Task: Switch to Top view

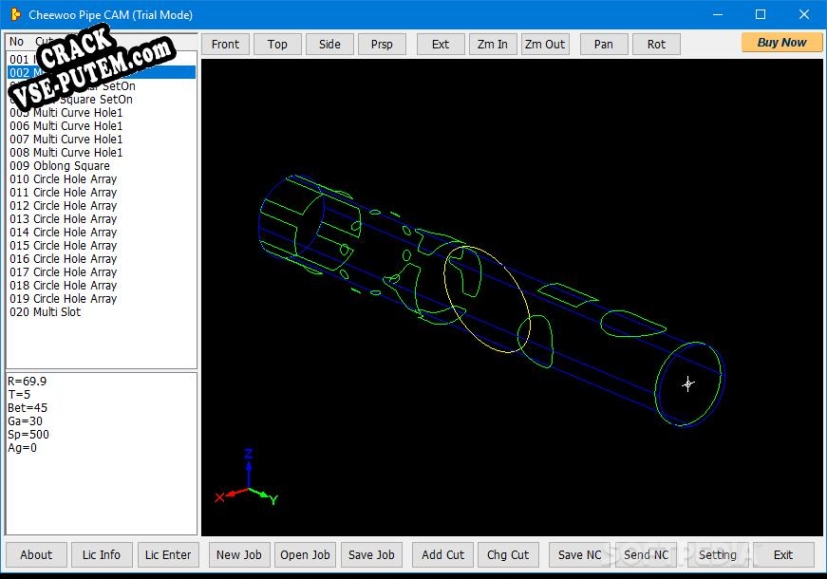Action: coord(277,44)
